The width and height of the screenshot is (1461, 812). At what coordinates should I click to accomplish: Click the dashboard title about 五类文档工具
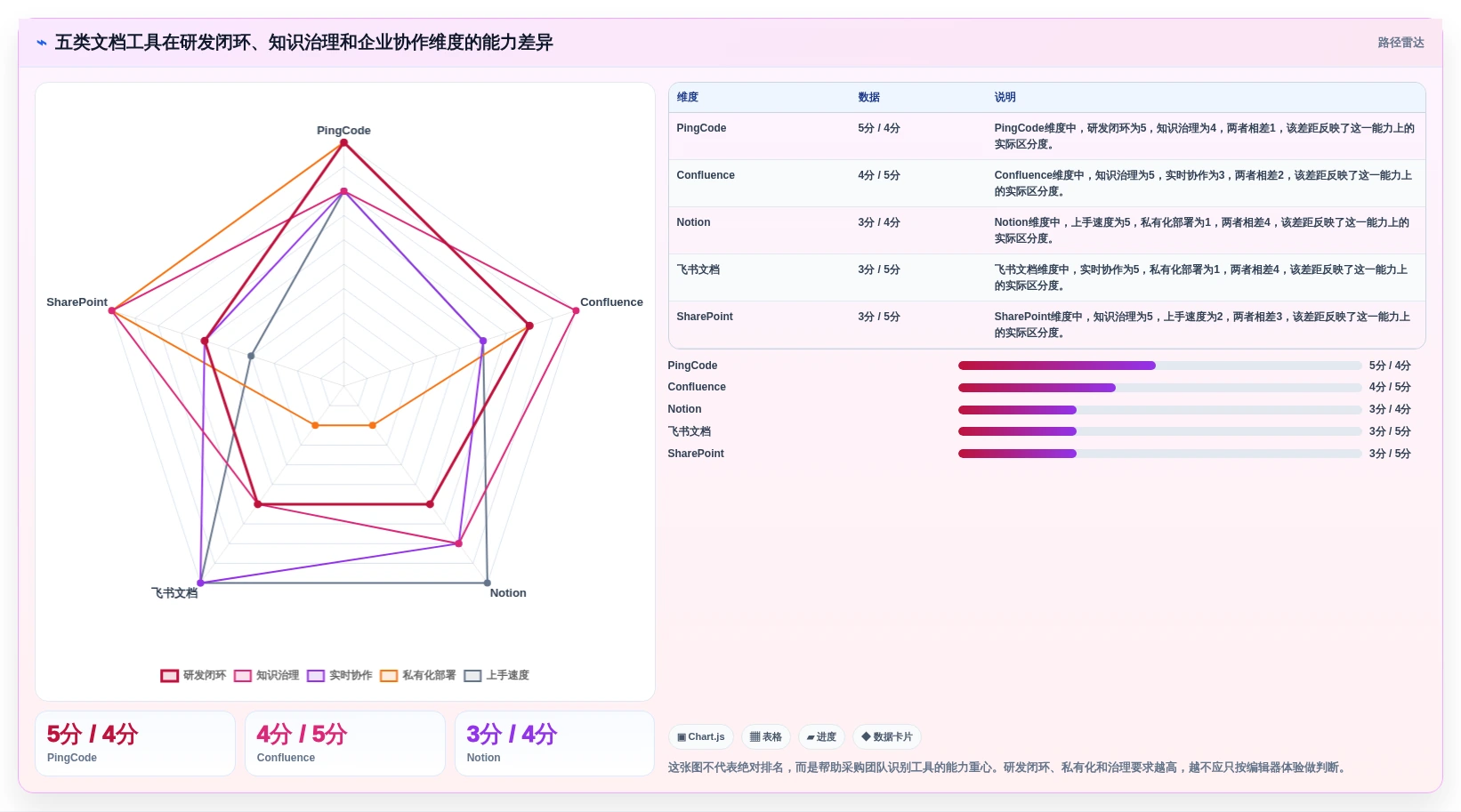click(304, 43)
